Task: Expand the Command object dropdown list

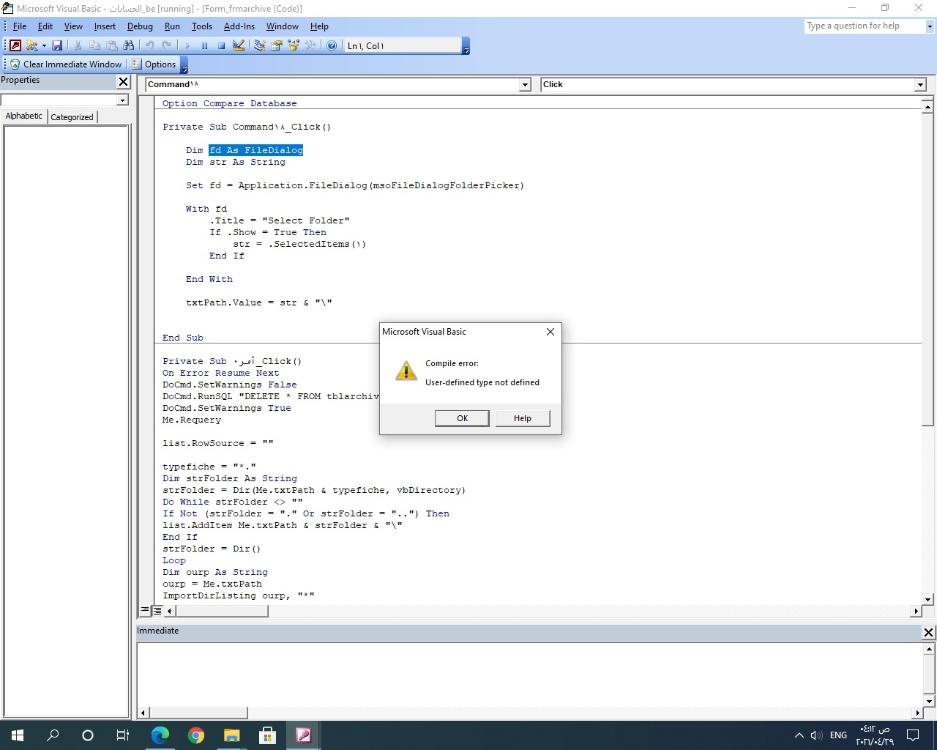Action: click(x=525, y=85)
